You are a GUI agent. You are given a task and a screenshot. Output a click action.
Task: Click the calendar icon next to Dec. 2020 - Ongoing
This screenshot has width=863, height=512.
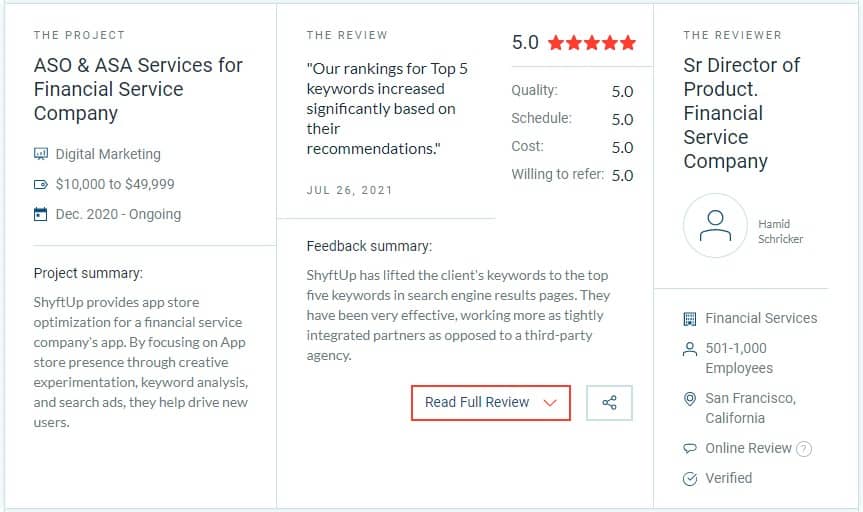coord(41,214)
